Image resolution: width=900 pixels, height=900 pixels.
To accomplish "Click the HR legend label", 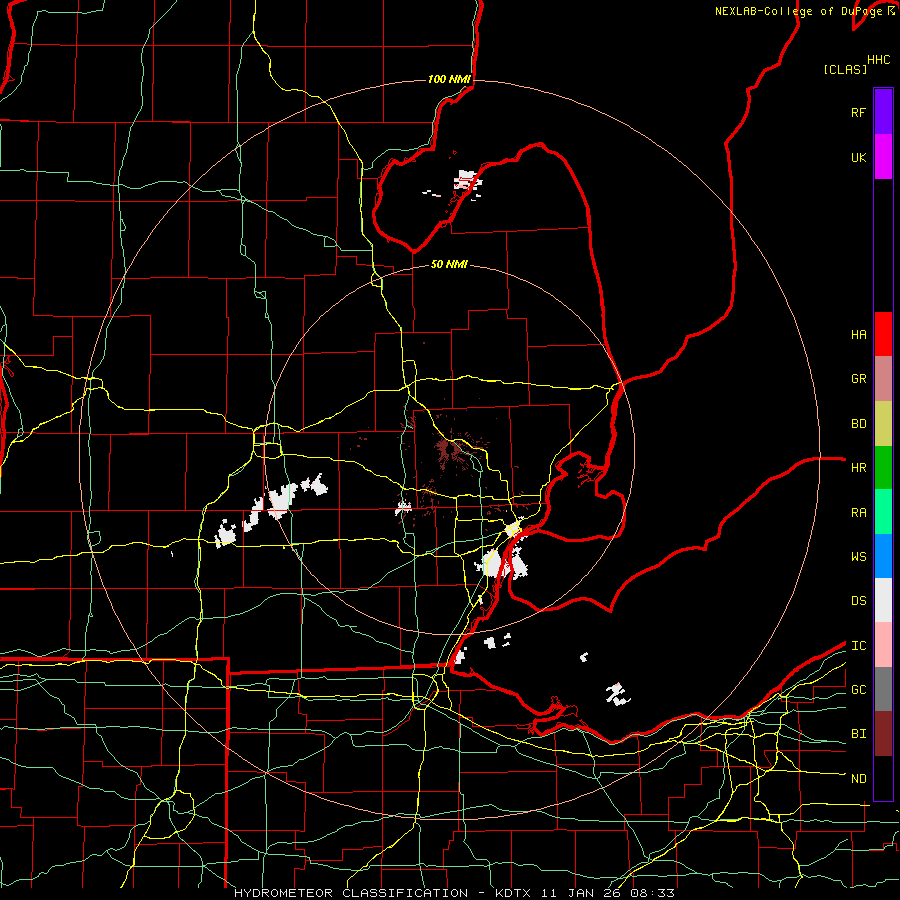I will point(858,468).
